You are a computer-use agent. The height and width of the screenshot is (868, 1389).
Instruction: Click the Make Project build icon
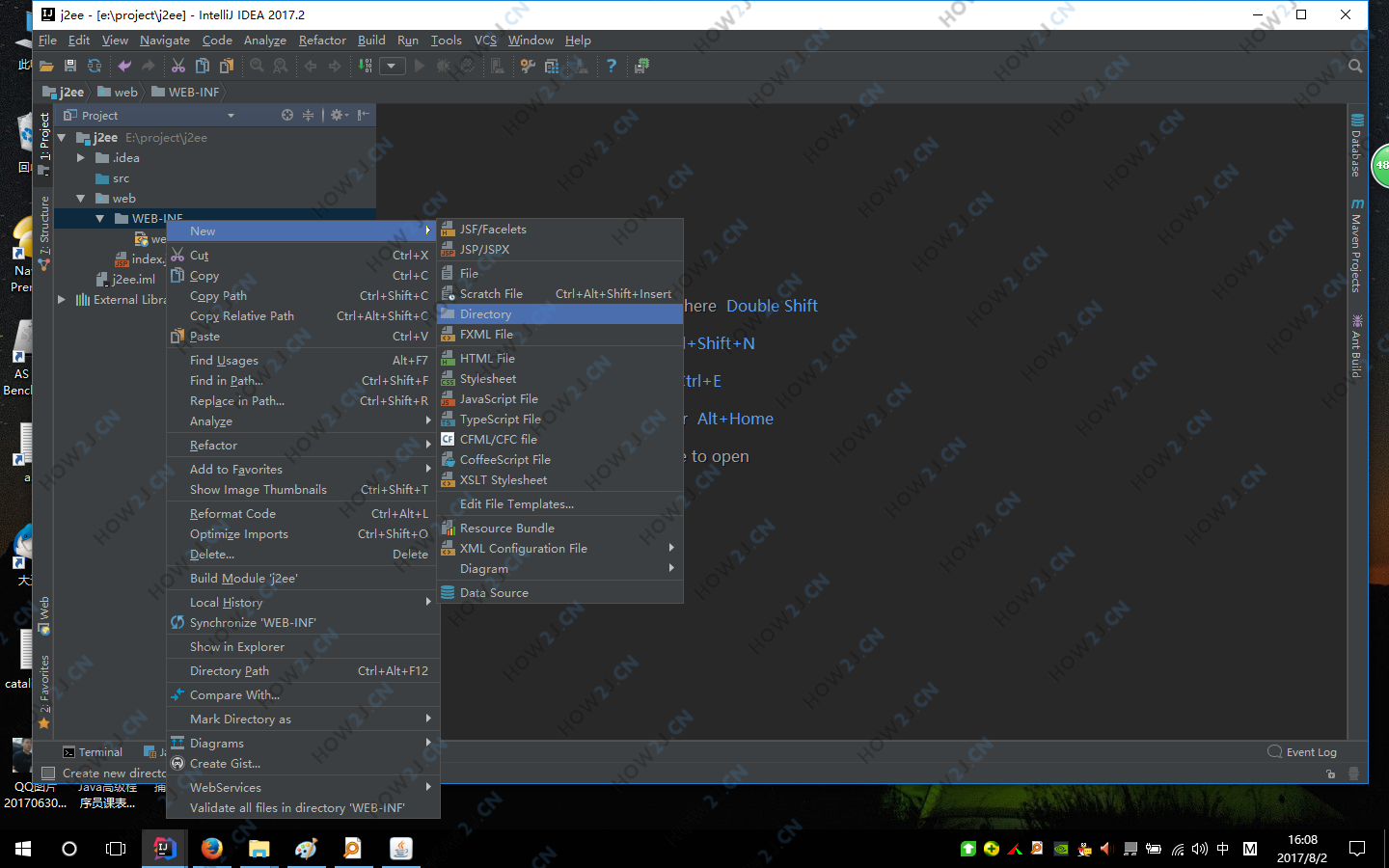366,67
